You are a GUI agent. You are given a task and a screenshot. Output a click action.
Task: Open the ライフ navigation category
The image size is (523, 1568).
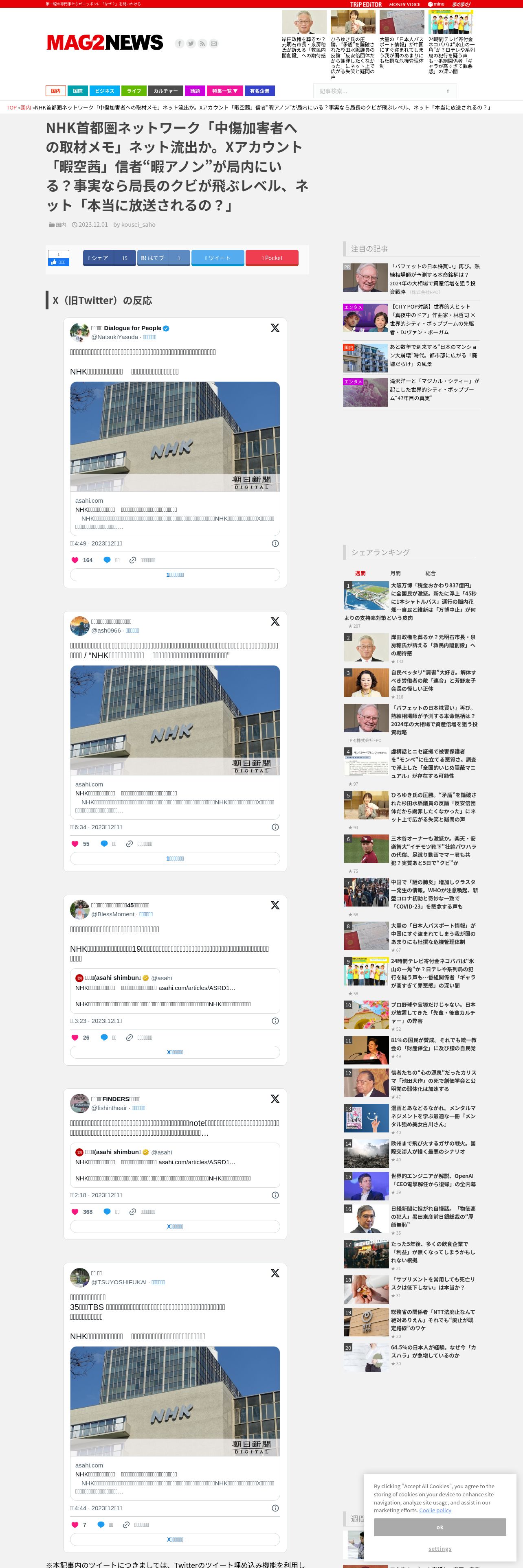click(x=134, y=91)
